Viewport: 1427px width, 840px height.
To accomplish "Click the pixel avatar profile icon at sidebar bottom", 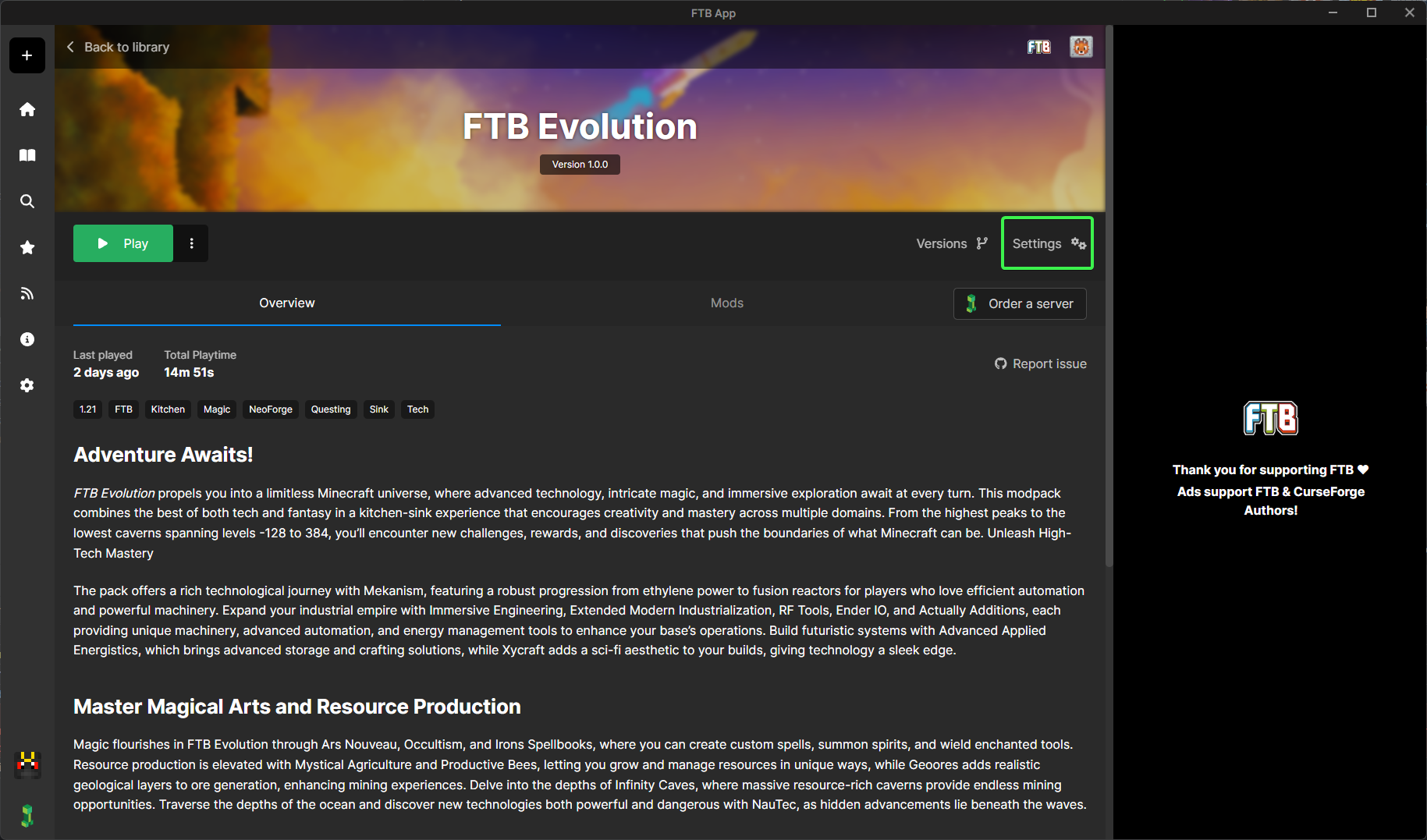I will pos(28,764).
